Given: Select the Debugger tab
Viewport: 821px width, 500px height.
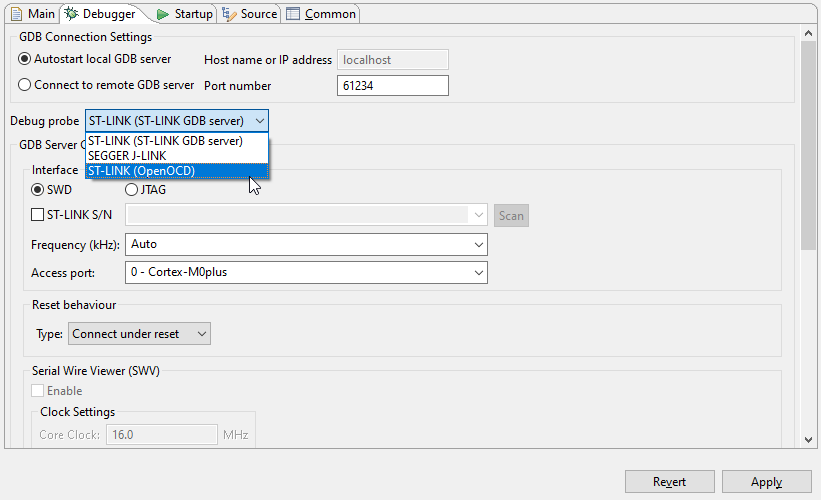Looking at the screenshot, I should point(102,14).
